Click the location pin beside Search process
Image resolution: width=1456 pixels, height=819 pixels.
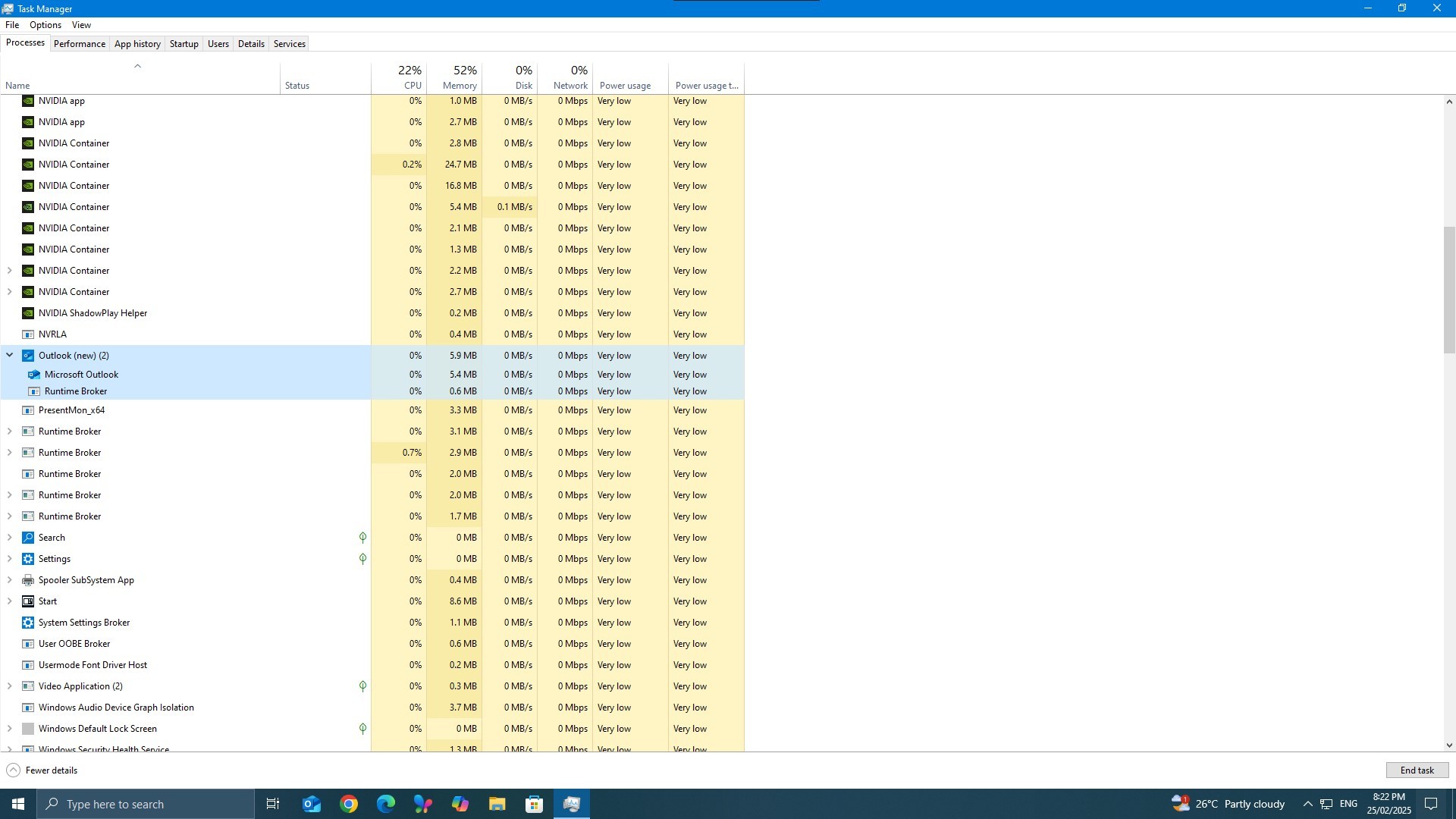click(362, 537)
